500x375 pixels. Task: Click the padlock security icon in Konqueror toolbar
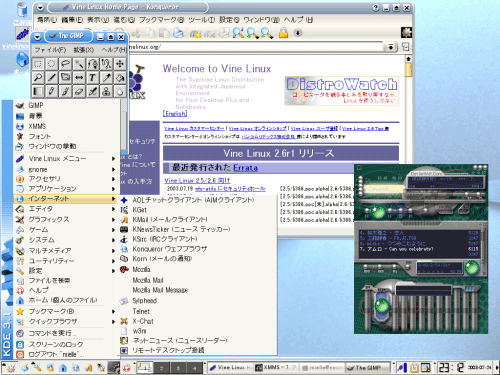pos(283,33)
